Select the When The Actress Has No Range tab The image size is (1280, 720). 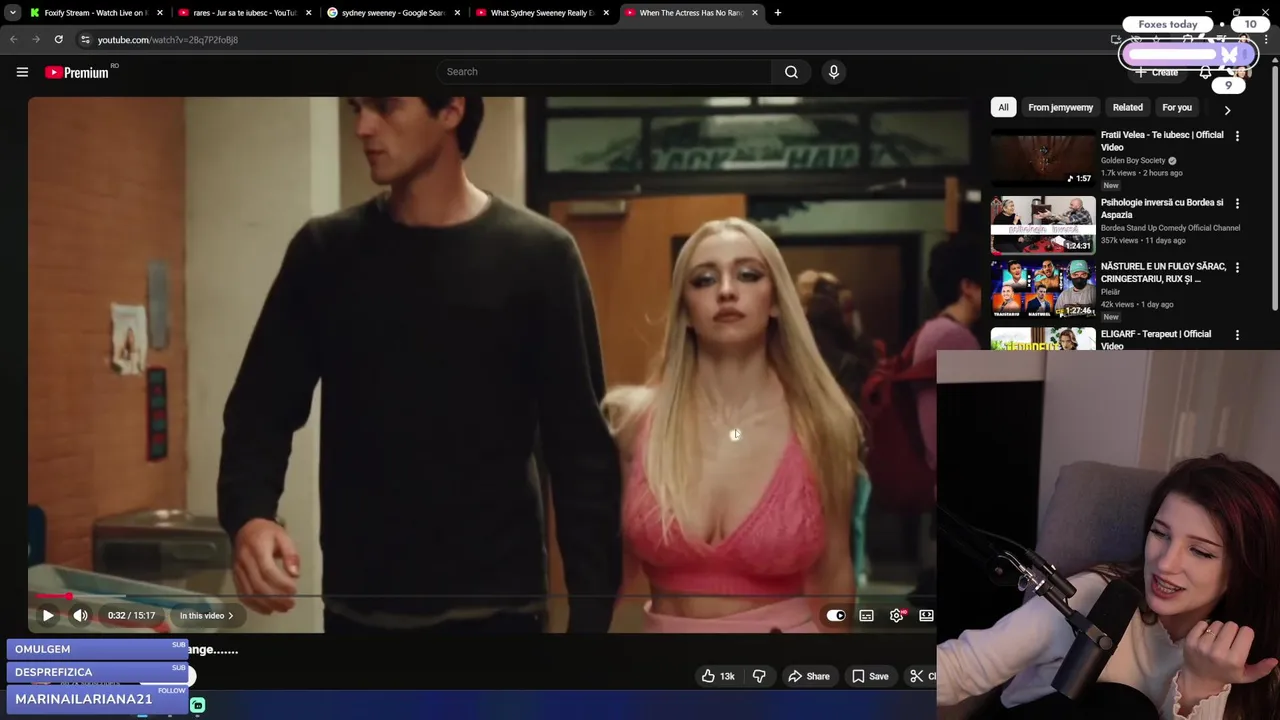691,13
